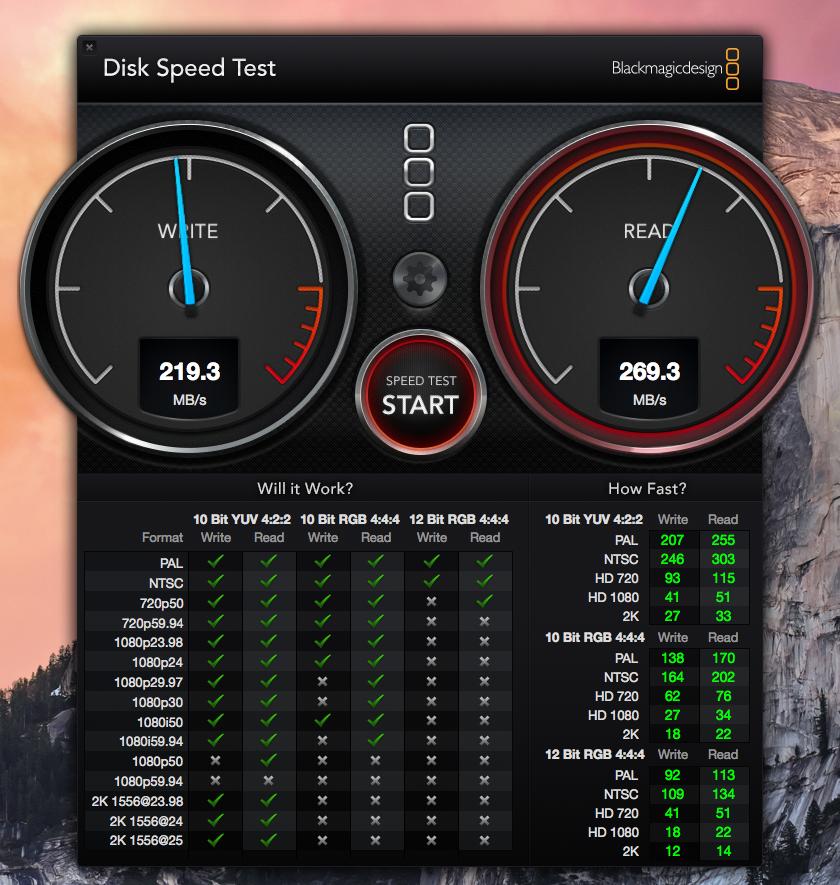Click the READ gauge blue needle
This screenshot has height=885, width=840.
click(670, 235)
